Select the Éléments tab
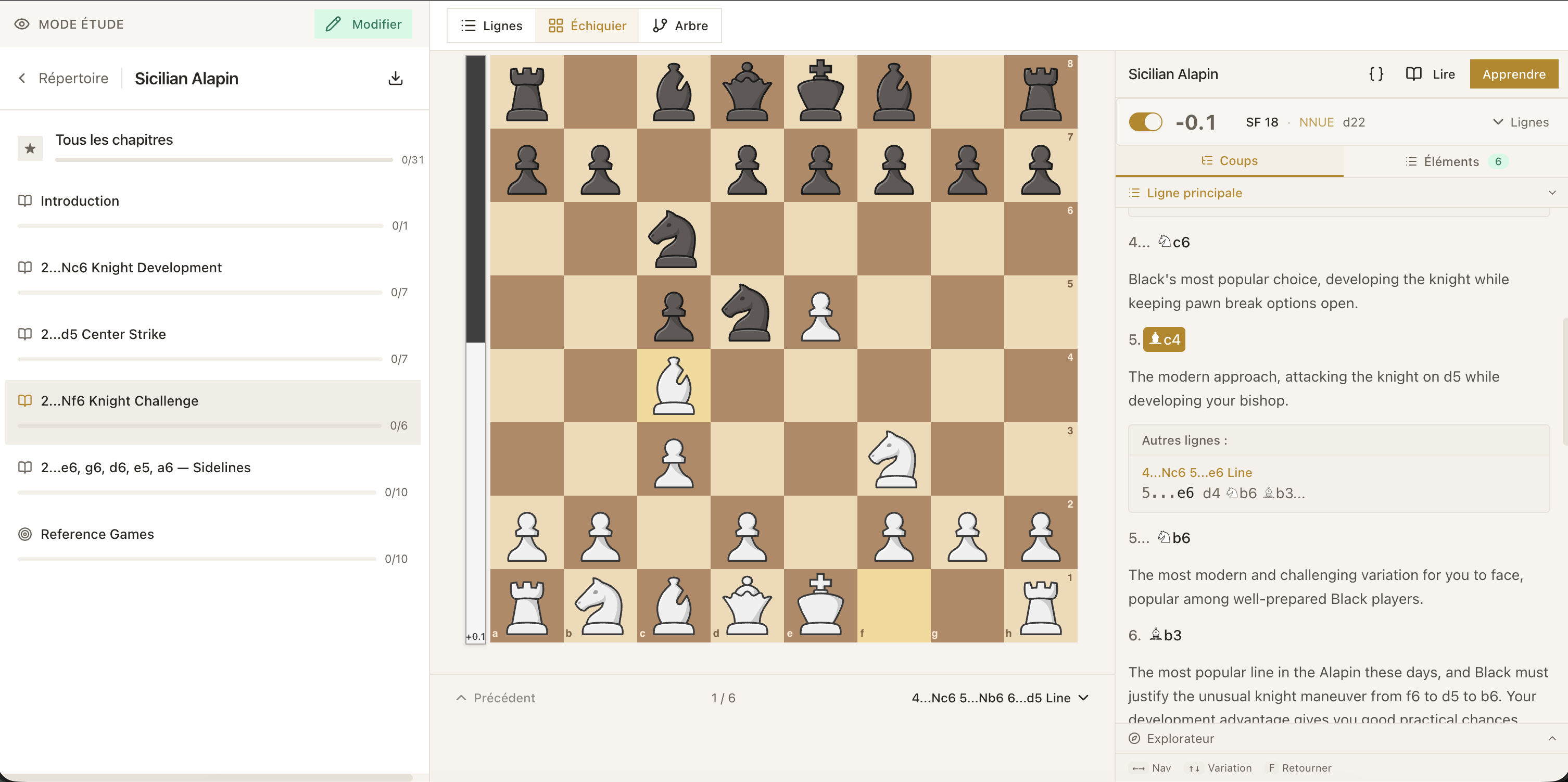 1456,161
